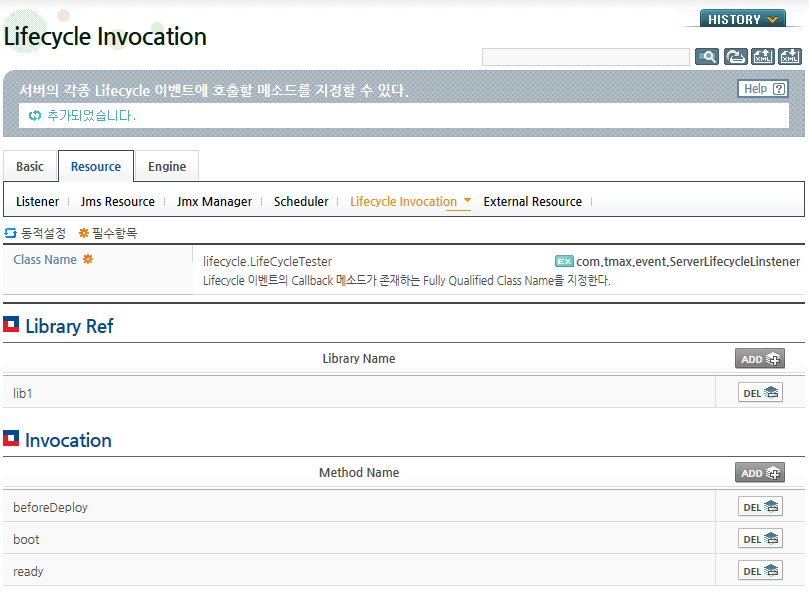The image size is (809, 592).
Task: Click the lifecycle.LifeCycleTester class value
Action: coord(267,261)
